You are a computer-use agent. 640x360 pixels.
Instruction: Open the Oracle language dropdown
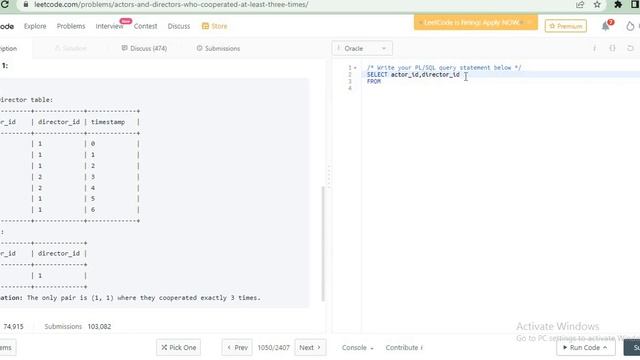coord(362,48)
